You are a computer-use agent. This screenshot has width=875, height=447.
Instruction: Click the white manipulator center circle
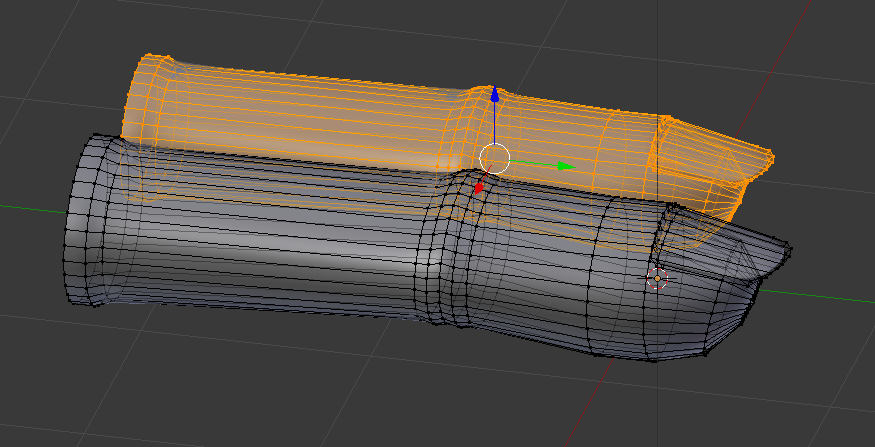tap(494, 158)
